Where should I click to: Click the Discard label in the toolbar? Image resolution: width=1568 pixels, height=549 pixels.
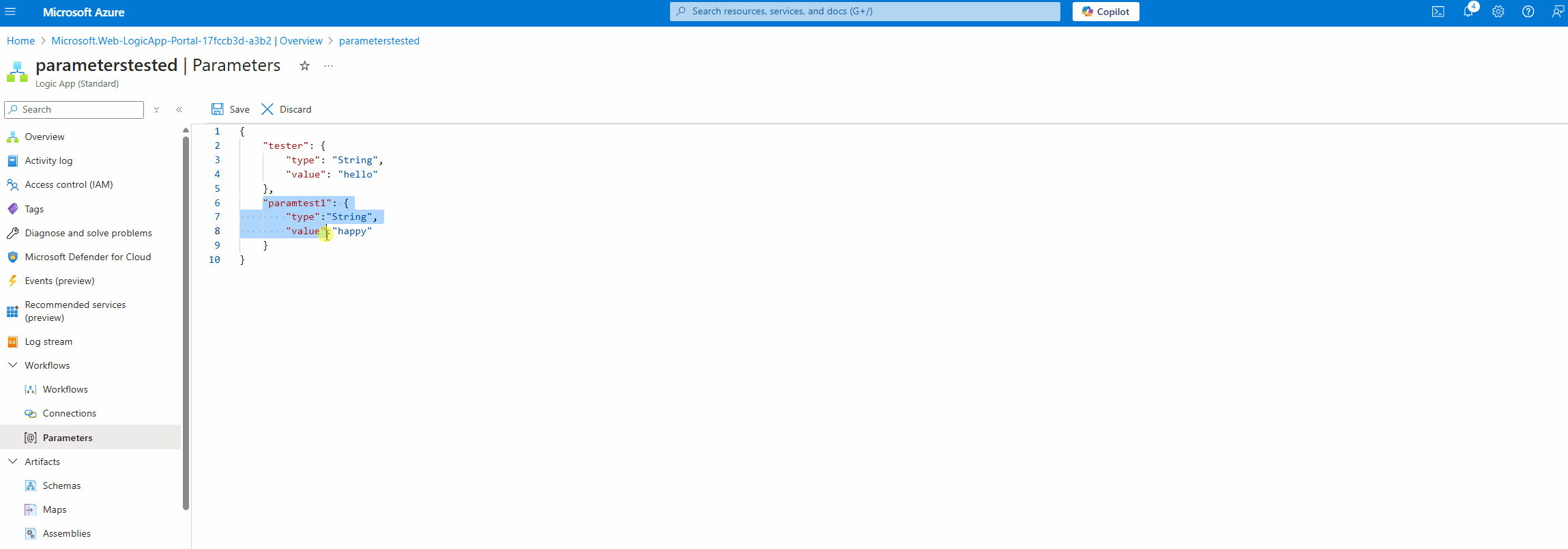295,109
